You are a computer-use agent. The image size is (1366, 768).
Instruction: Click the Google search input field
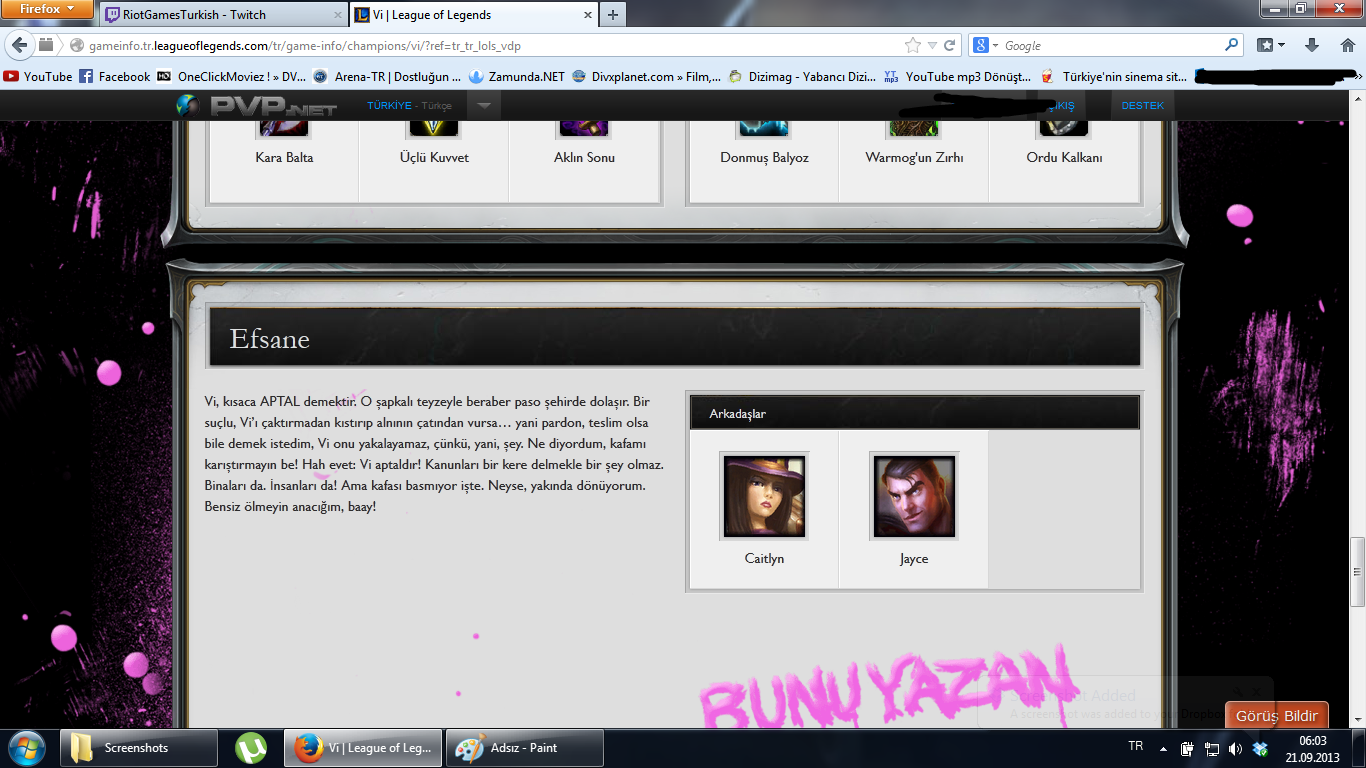[1110, 45]
